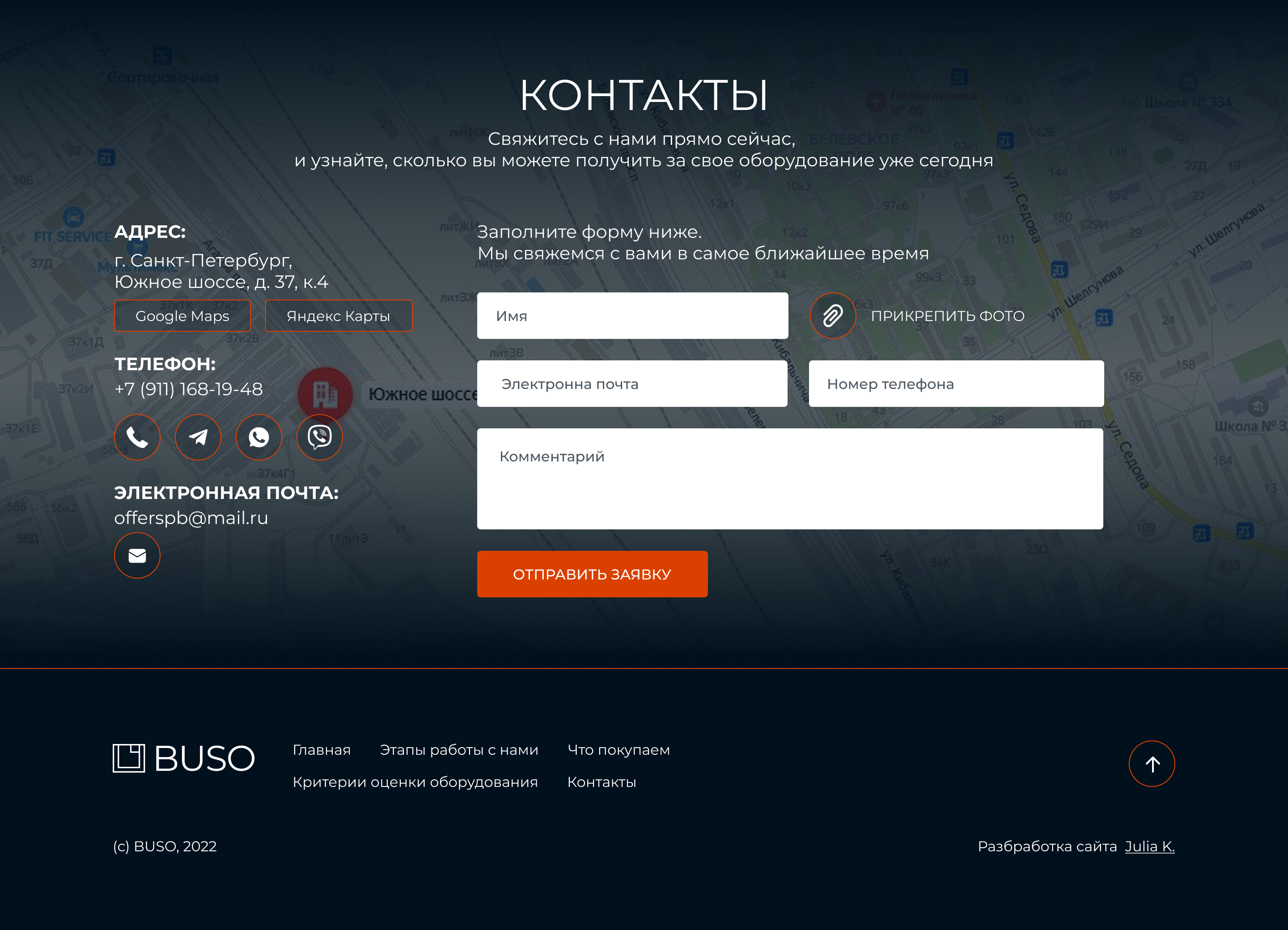Click the email envelope icon
This screenshot has height=930, width=1288.
(137, 555)
